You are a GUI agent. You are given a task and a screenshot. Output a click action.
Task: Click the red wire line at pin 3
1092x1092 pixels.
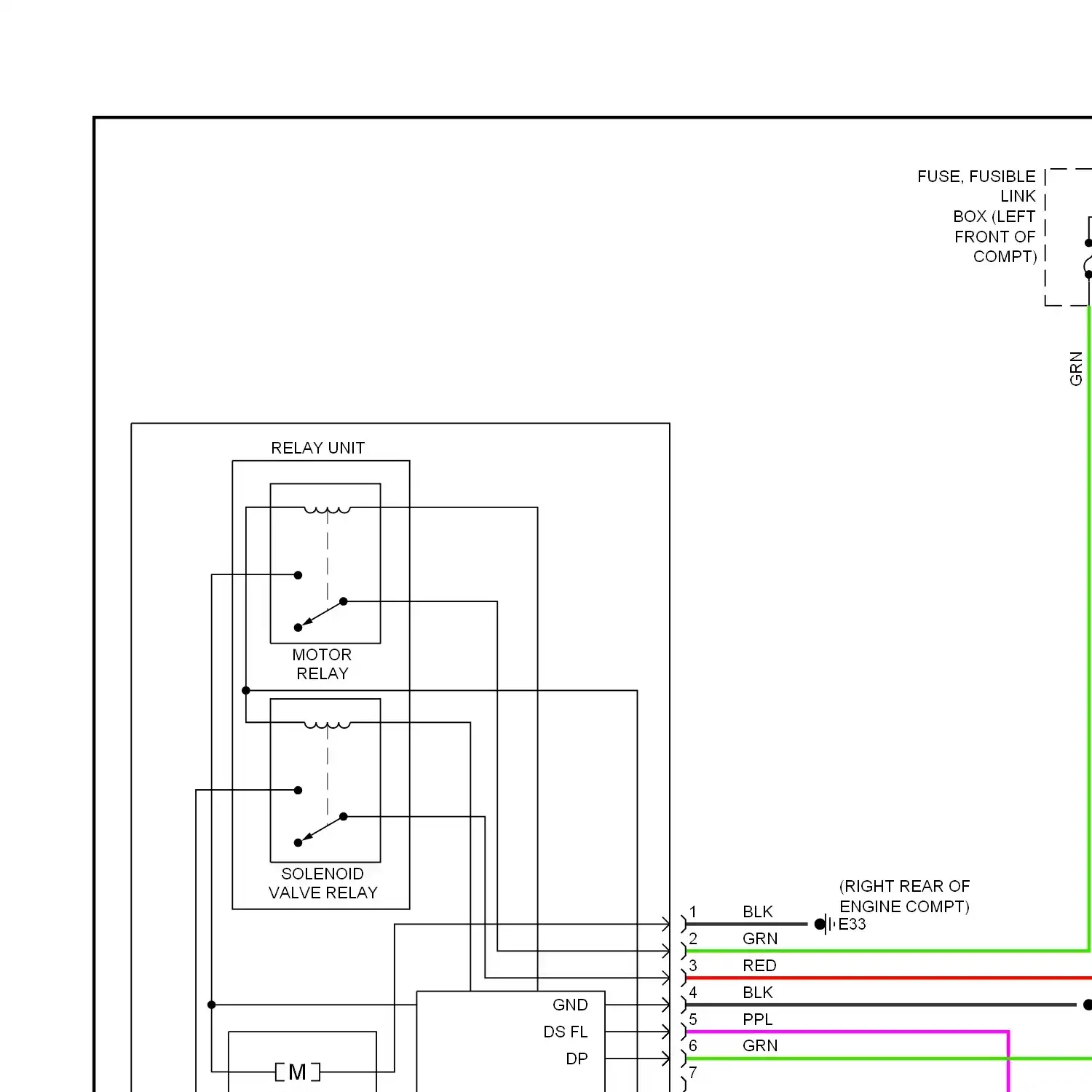888,978
